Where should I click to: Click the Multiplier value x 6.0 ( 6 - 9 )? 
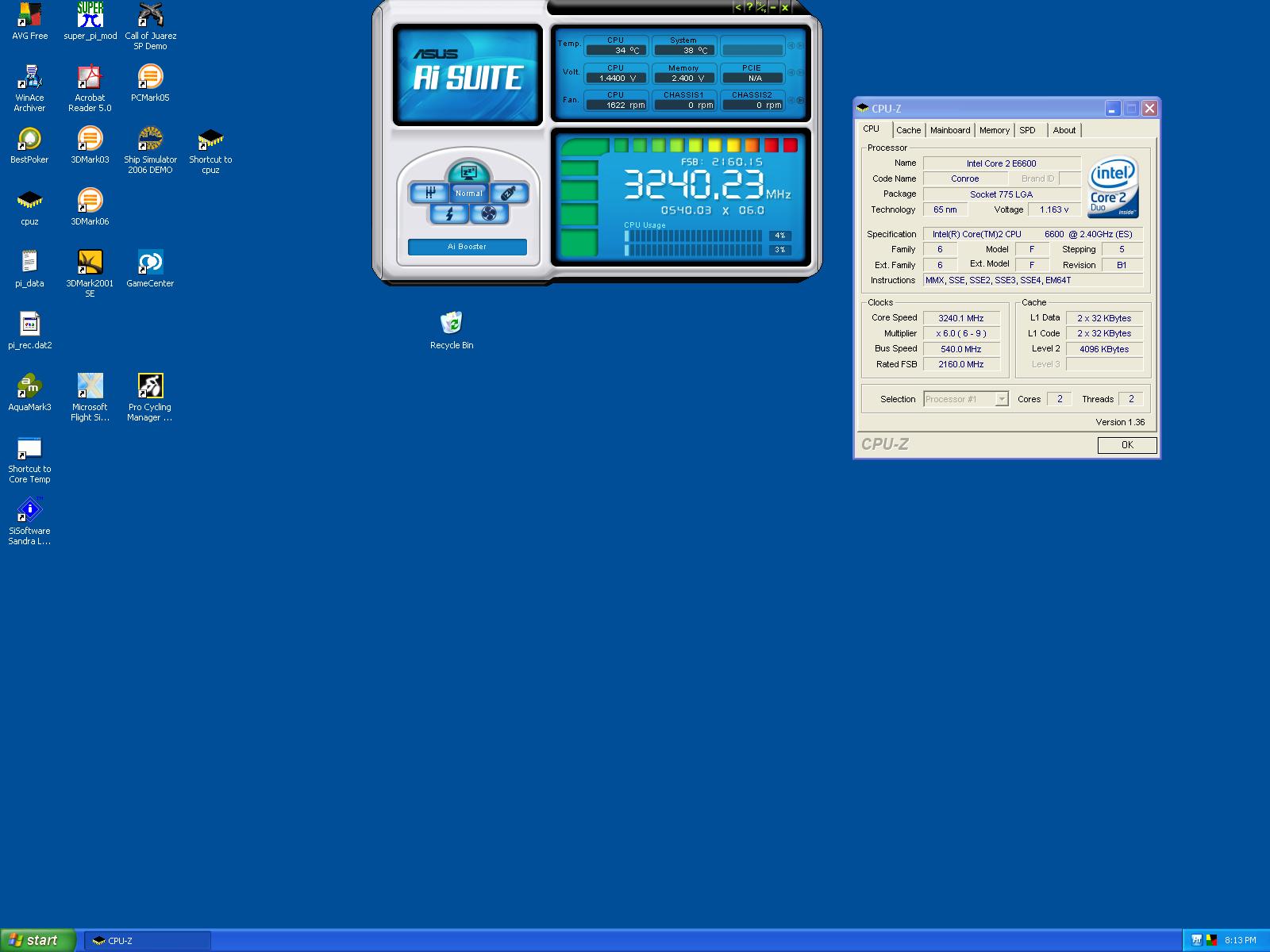click(961, 333)
